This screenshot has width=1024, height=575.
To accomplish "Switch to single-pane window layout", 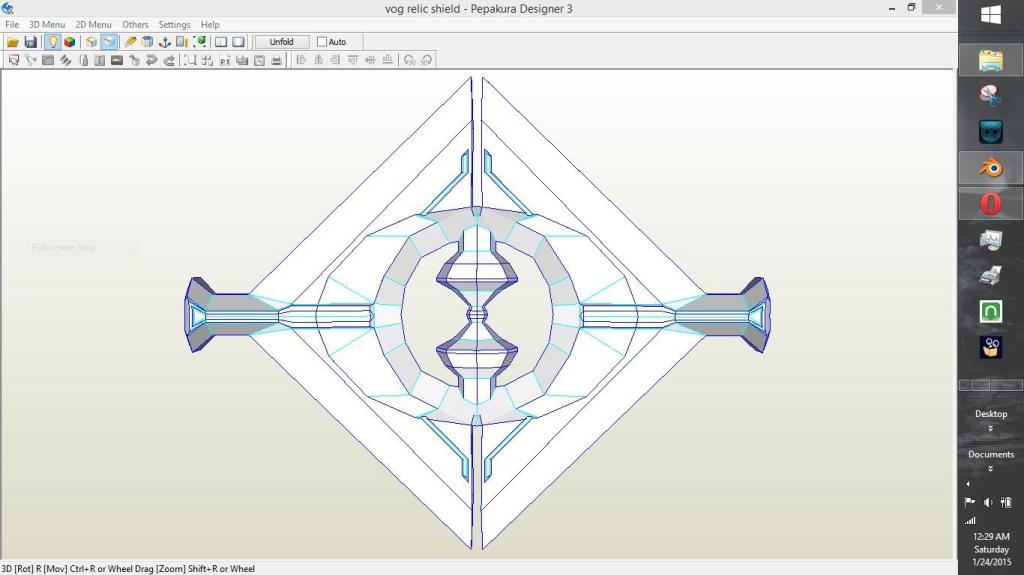I will click(238, 42).
